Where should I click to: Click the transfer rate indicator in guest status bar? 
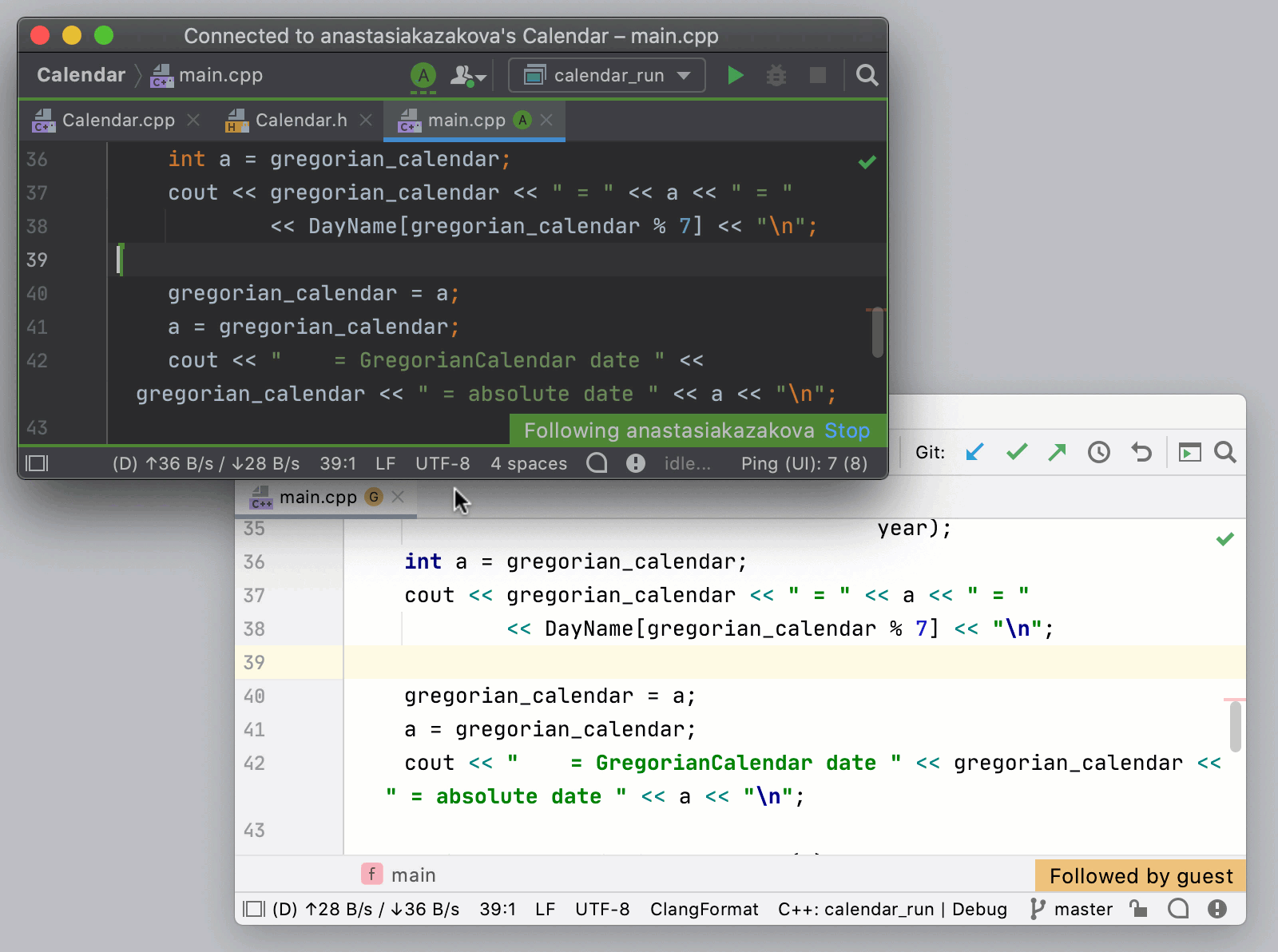206,463
